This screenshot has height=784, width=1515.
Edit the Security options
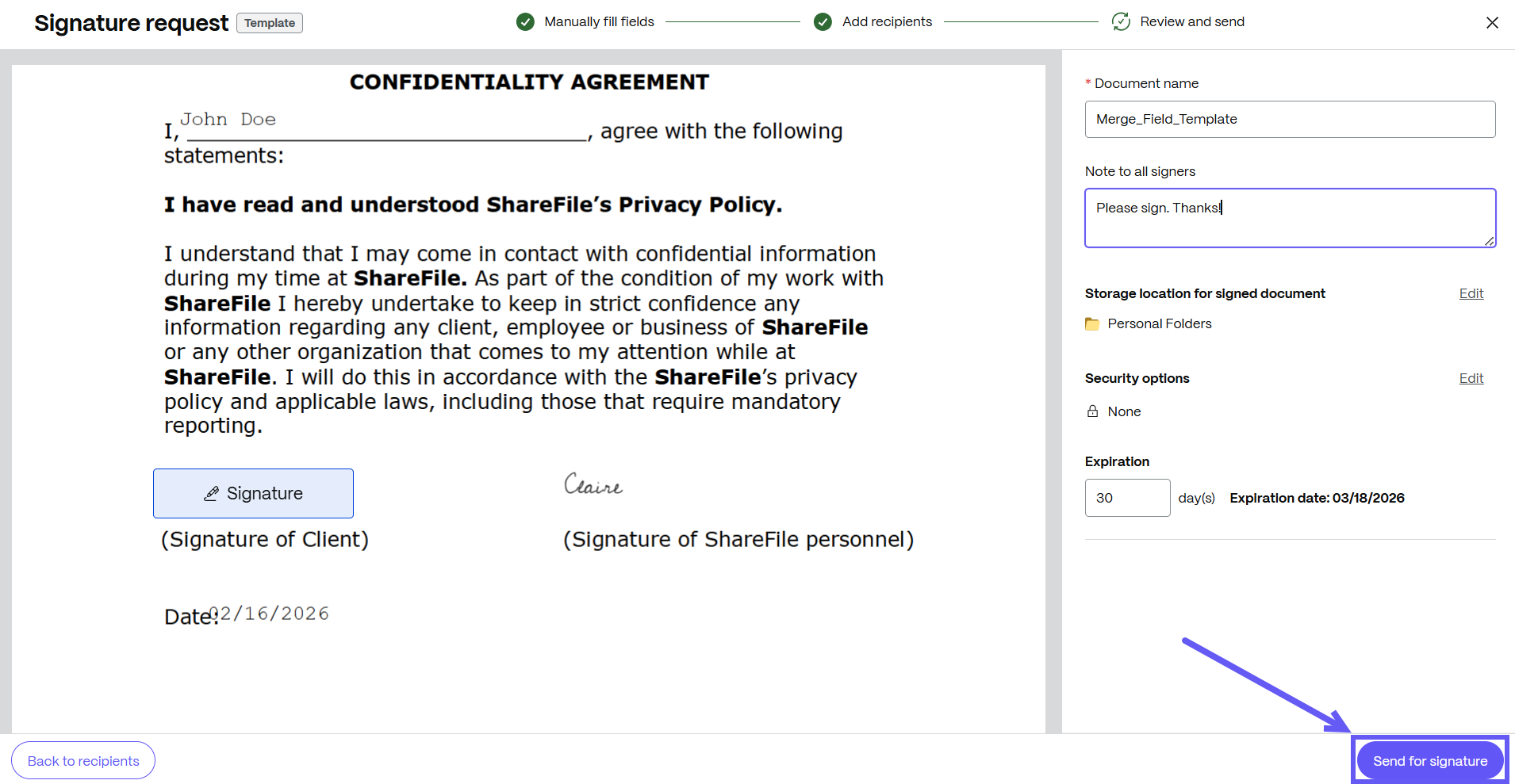point(1471,378)
